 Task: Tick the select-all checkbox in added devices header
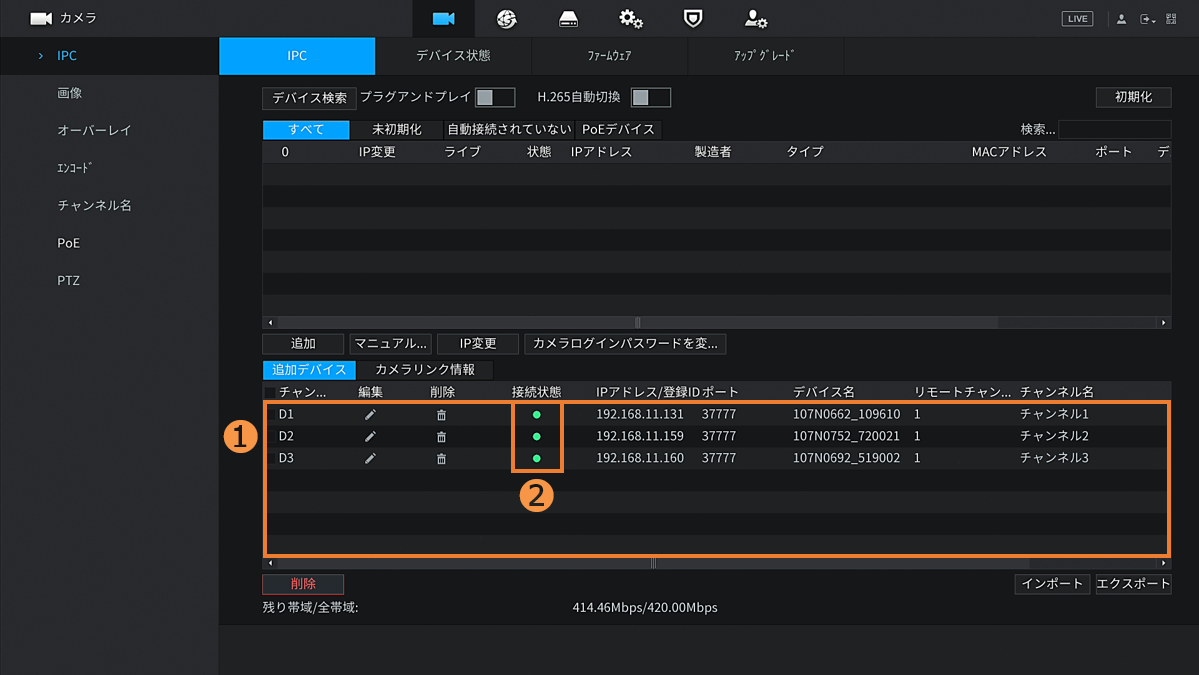tap(270, 393)
